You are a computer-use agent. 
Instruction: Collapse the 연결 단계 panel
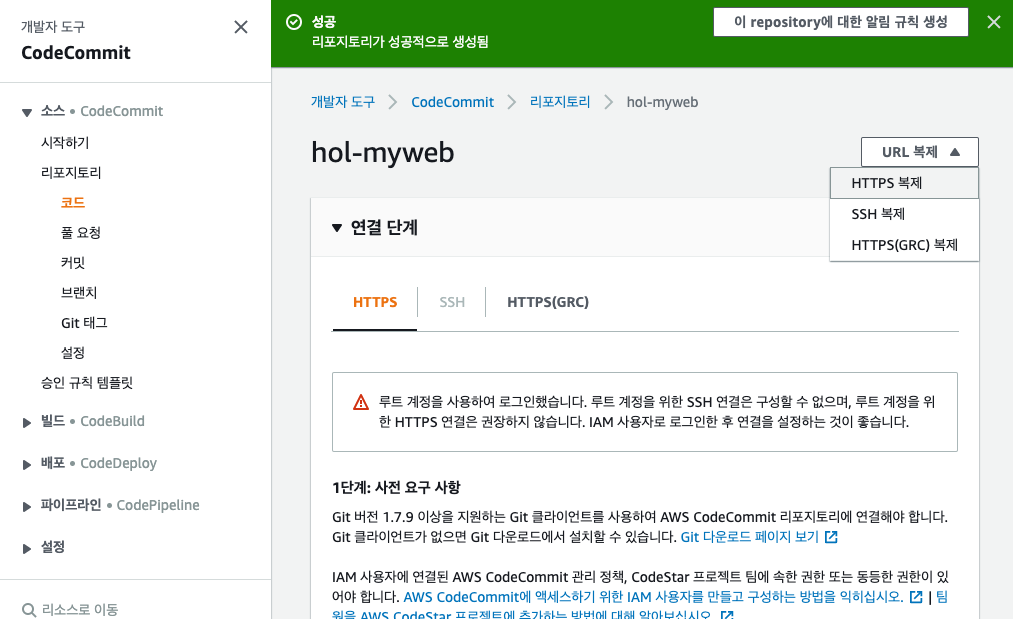(x=337, y=227)
